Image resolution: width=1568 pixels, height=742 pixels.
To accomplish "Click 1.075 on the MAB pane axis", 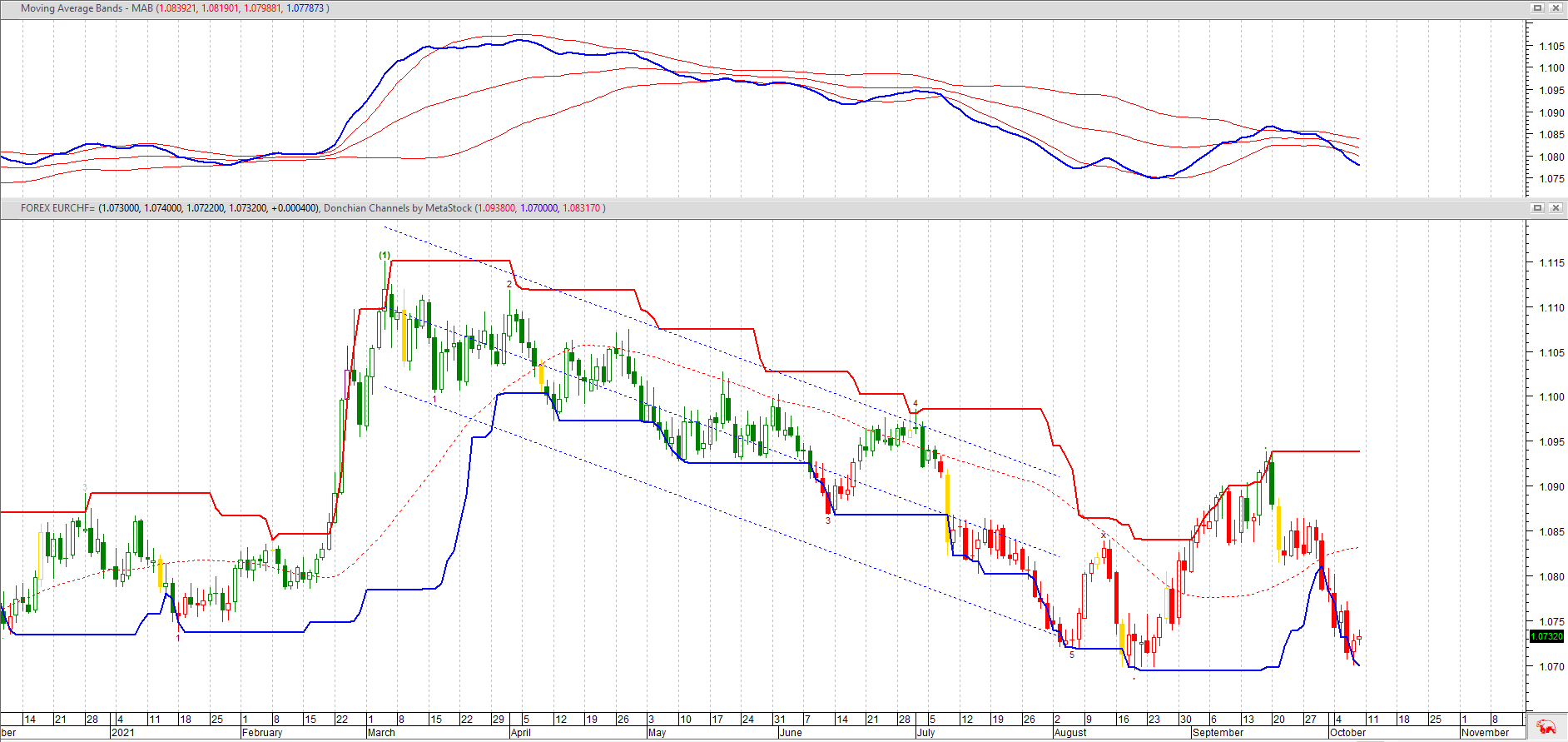I will tap(1552, 178).
